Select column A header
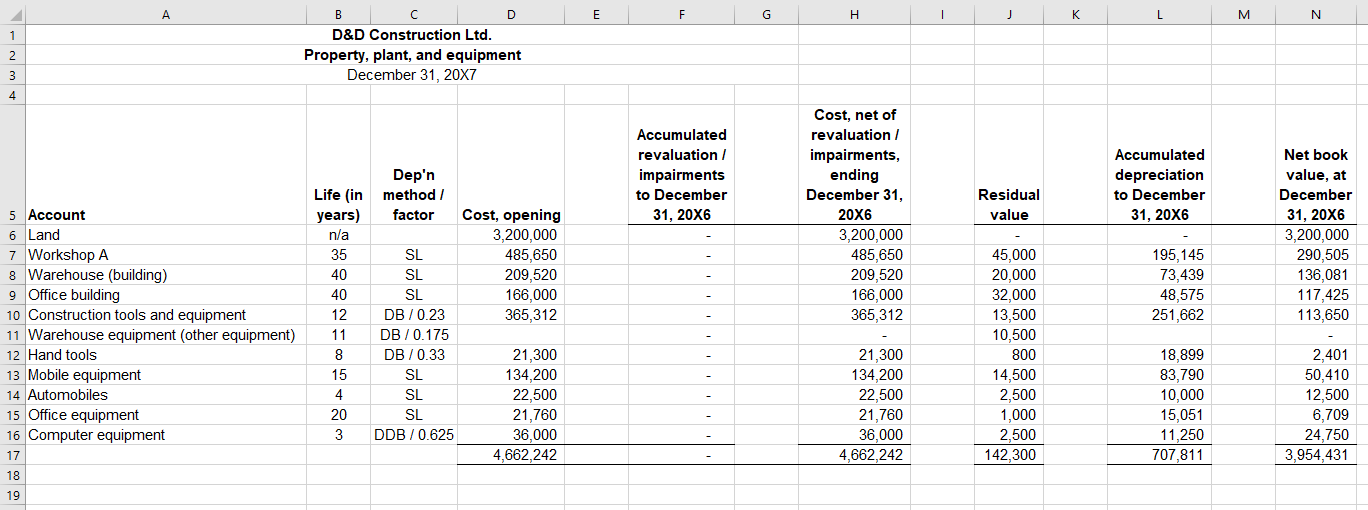This screenshot has height=510, width=1368. (165, 14)
